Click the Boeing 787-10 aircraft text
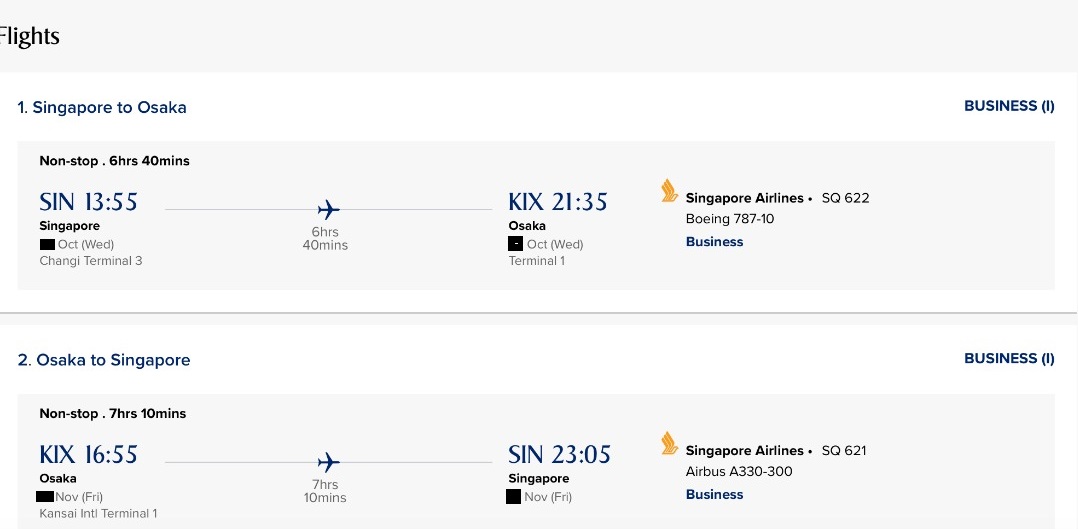This screenshot has width=1078, height=529. coord(729,219)
